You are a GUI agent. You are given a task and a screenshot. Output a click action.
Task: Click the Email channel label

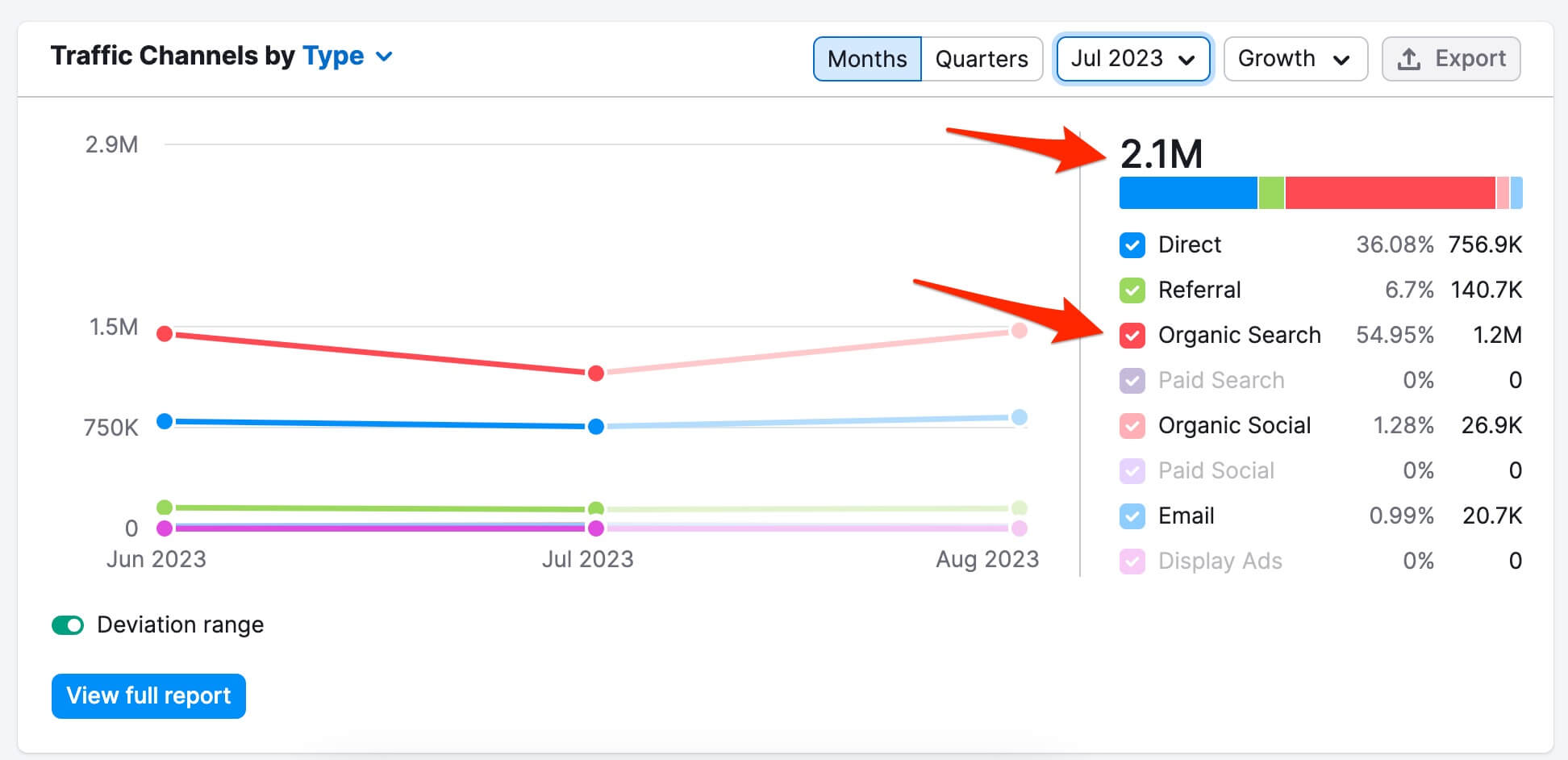(x=1186, y=516)
